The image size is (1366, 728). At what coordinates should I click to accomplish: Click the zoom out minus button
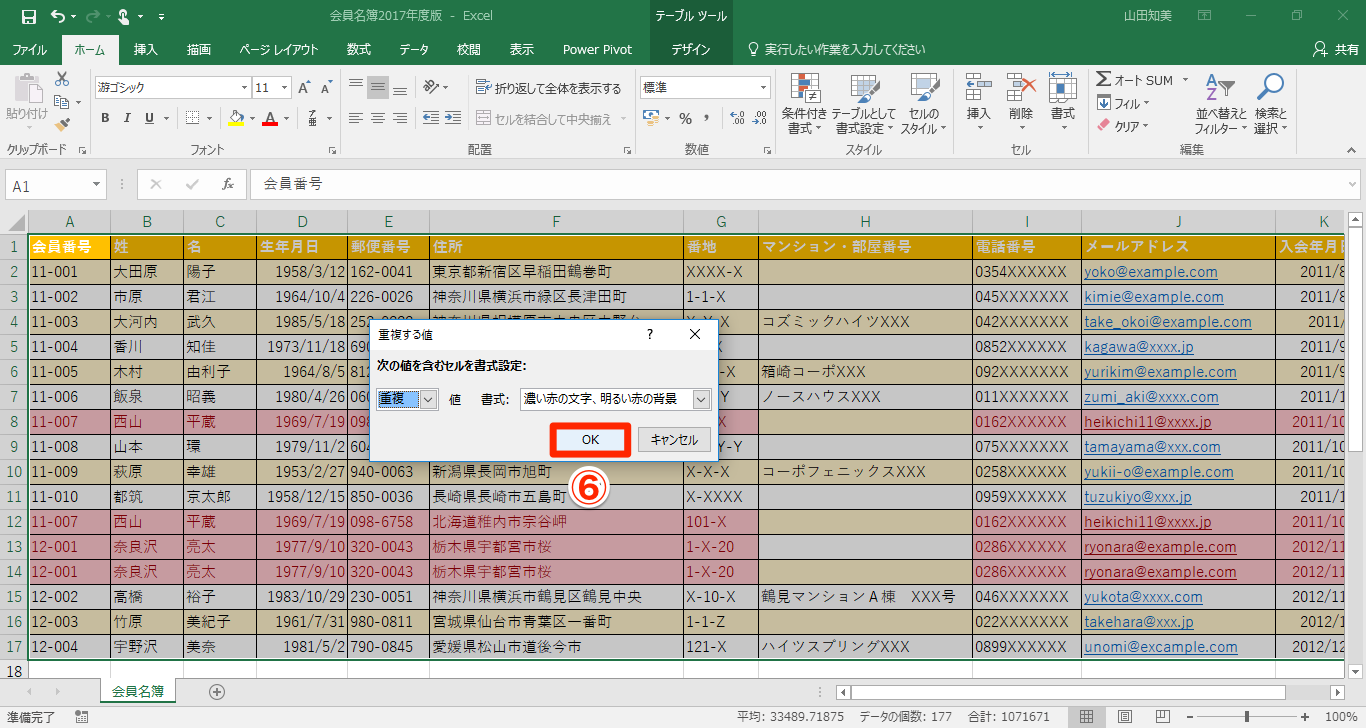click(x=1188, y=717)
